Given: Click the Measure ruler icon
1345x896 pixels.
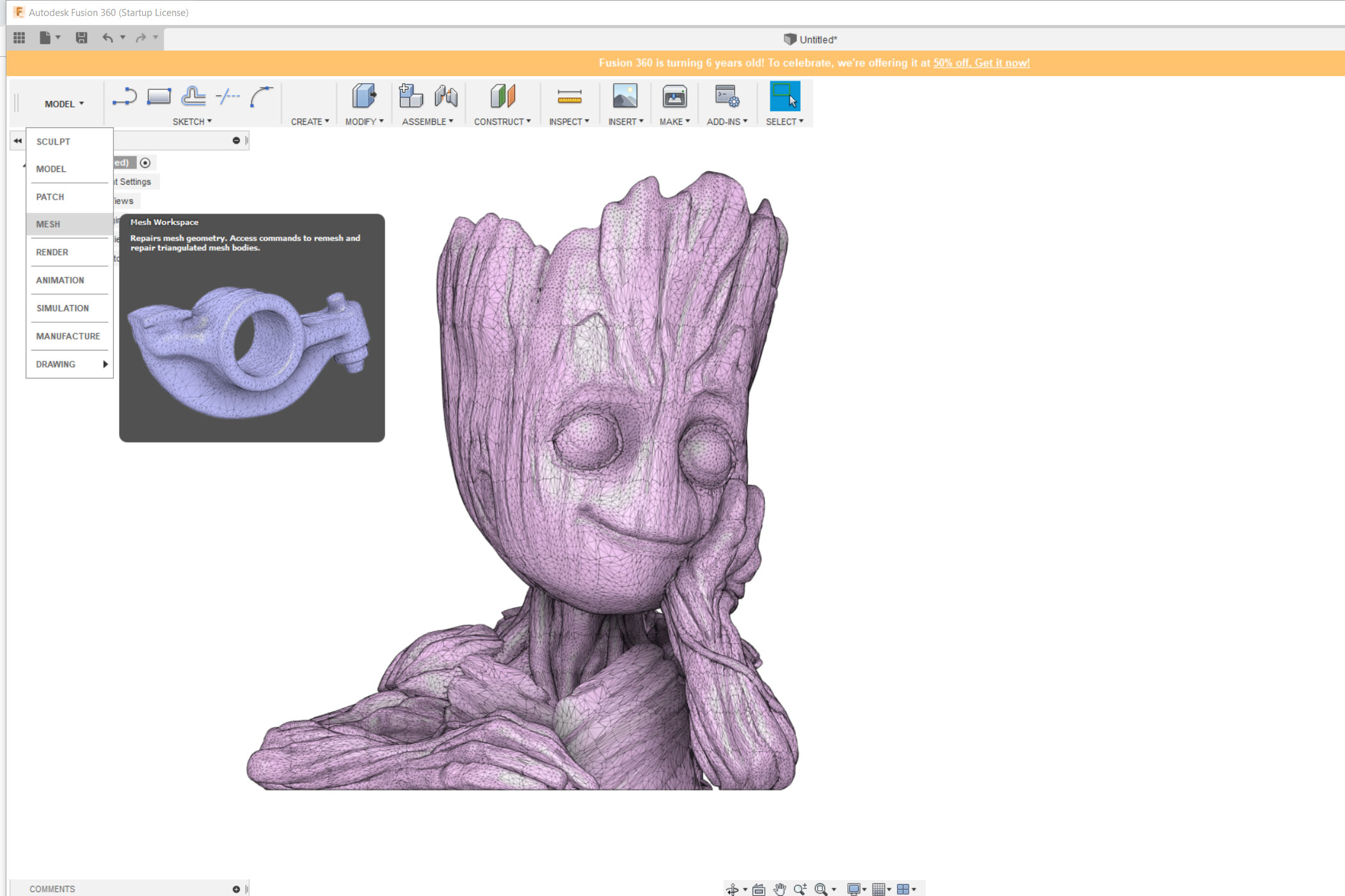Looking at the screenshot, I should pos(569,97).
